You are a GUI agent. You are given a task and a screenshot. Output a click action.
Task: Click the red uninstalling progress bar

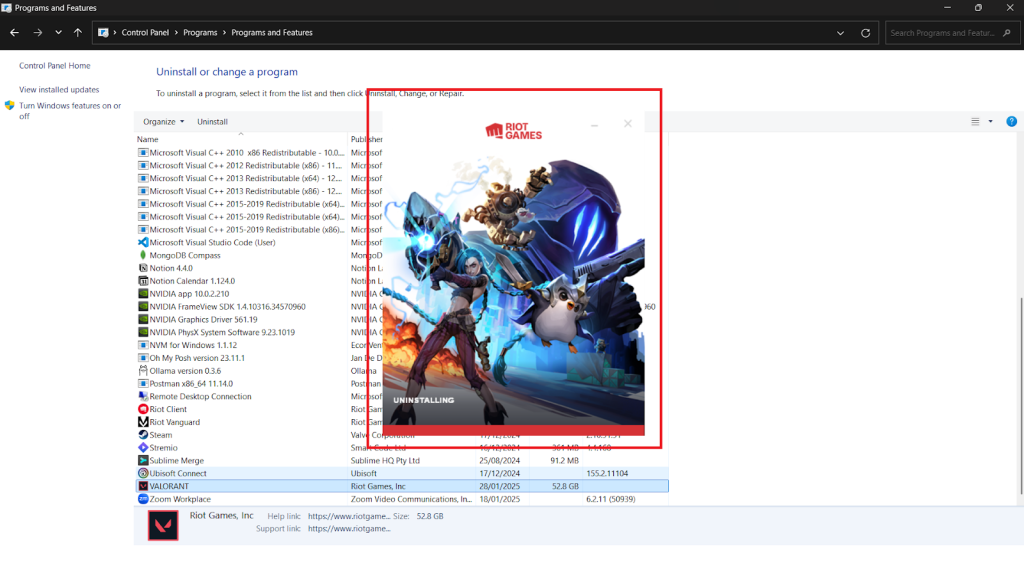(513, 430)
